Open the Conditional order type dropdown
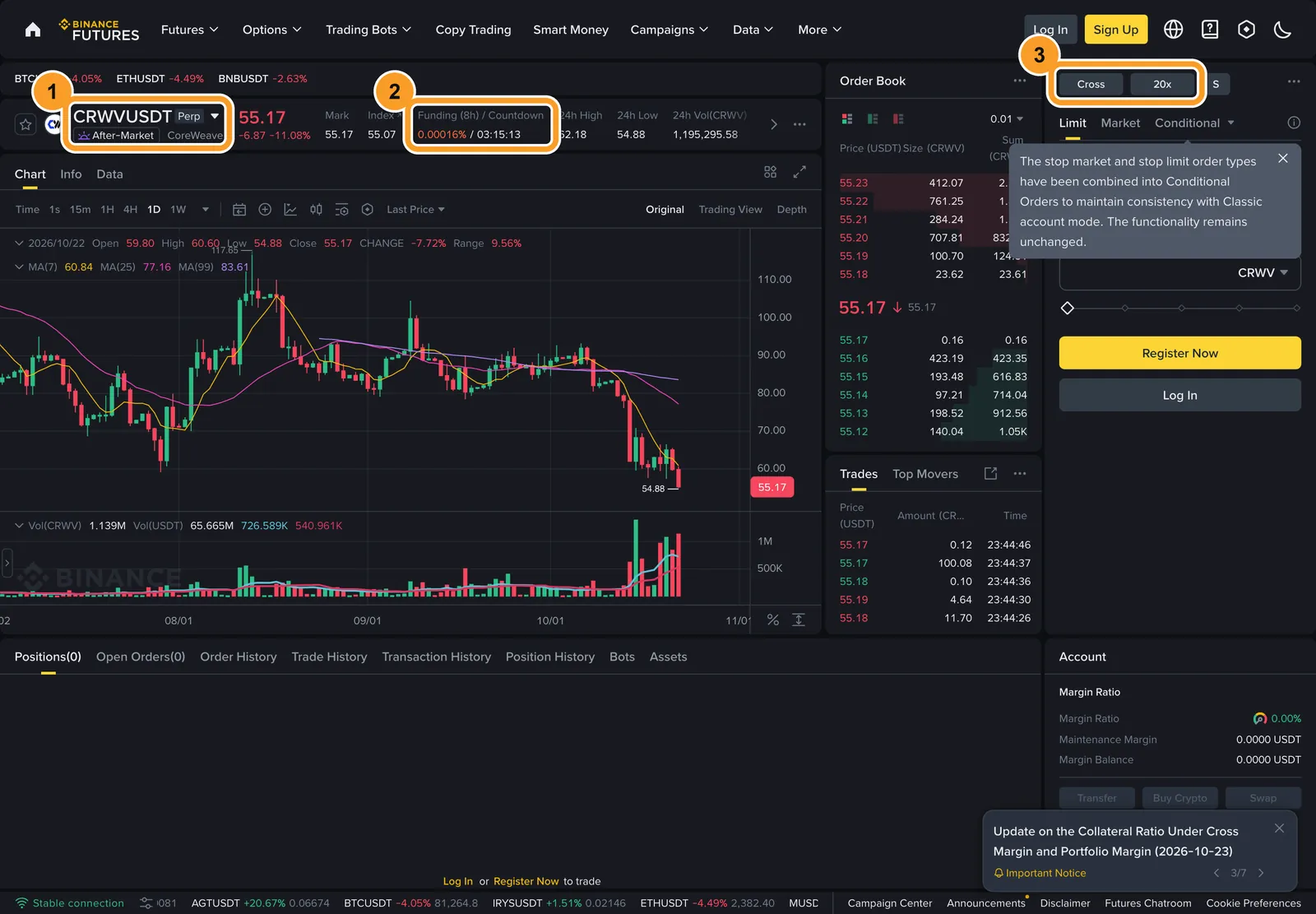 (1194, 123)
